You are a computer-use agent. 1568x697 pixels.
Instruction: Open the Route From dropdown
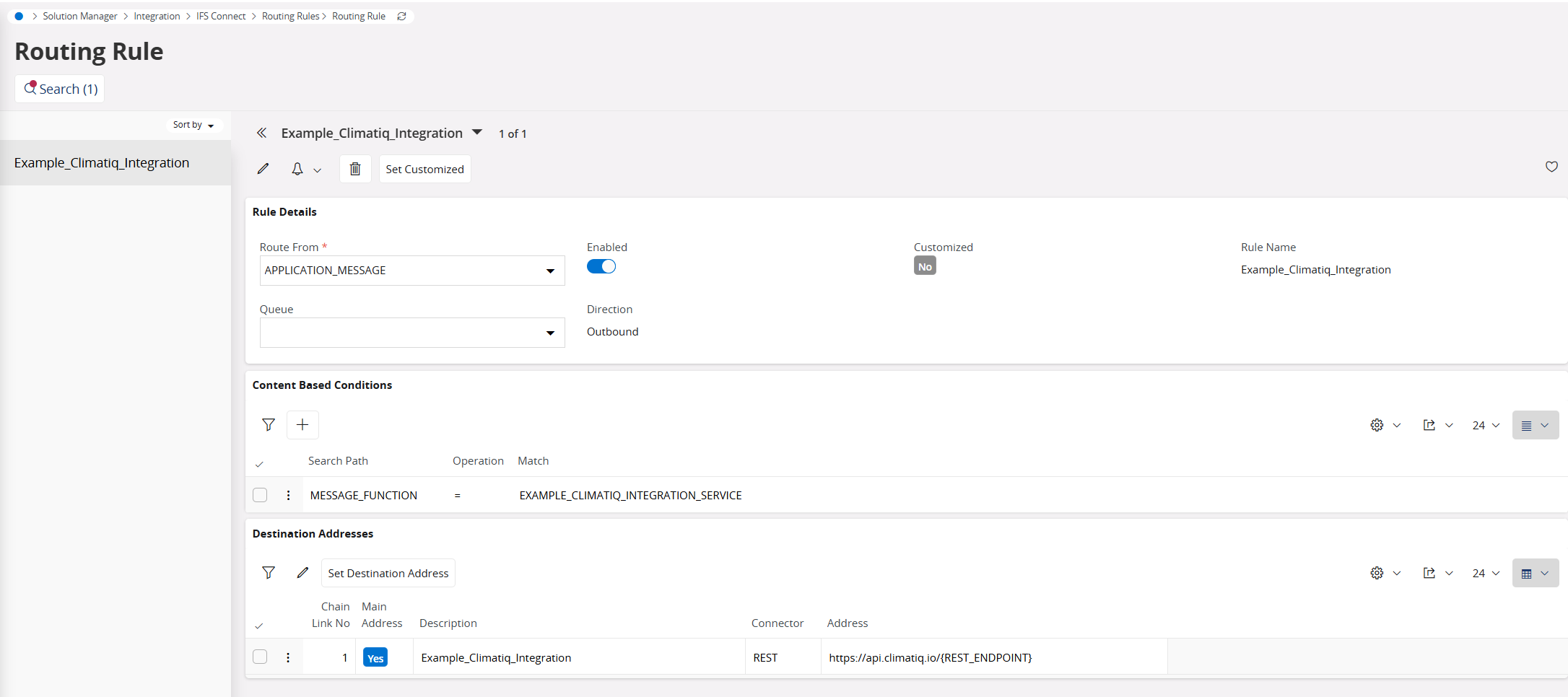click(x=552, y=271)
